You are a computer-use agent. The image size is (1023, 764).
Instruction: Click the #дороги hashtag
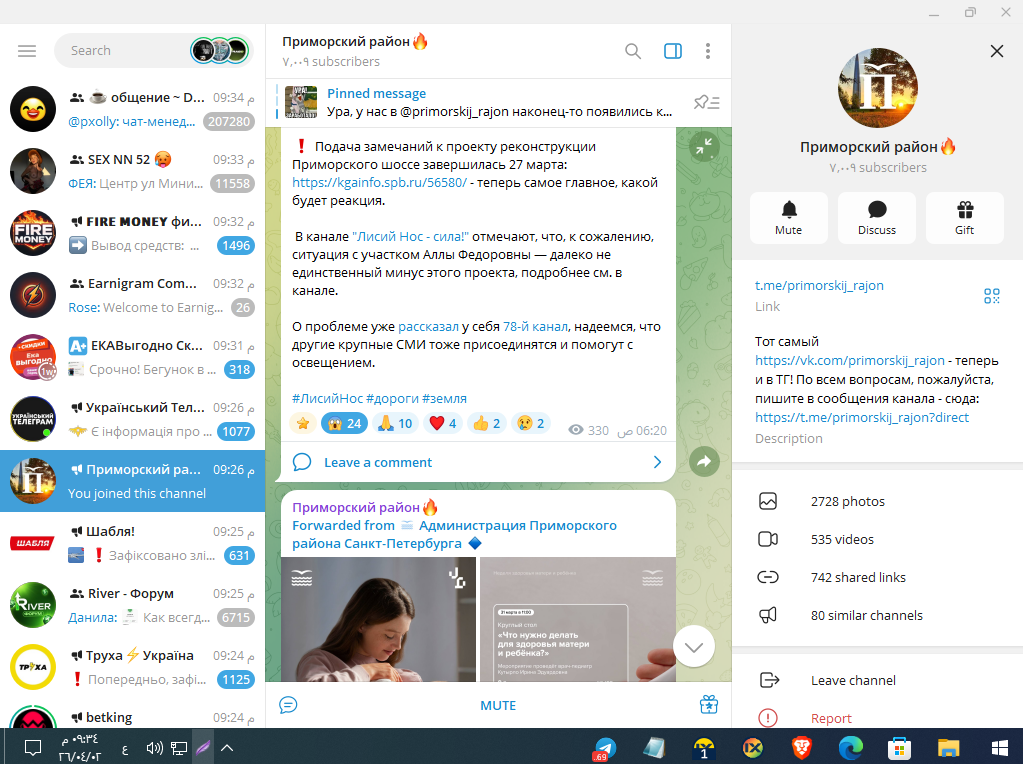(392, 398)
